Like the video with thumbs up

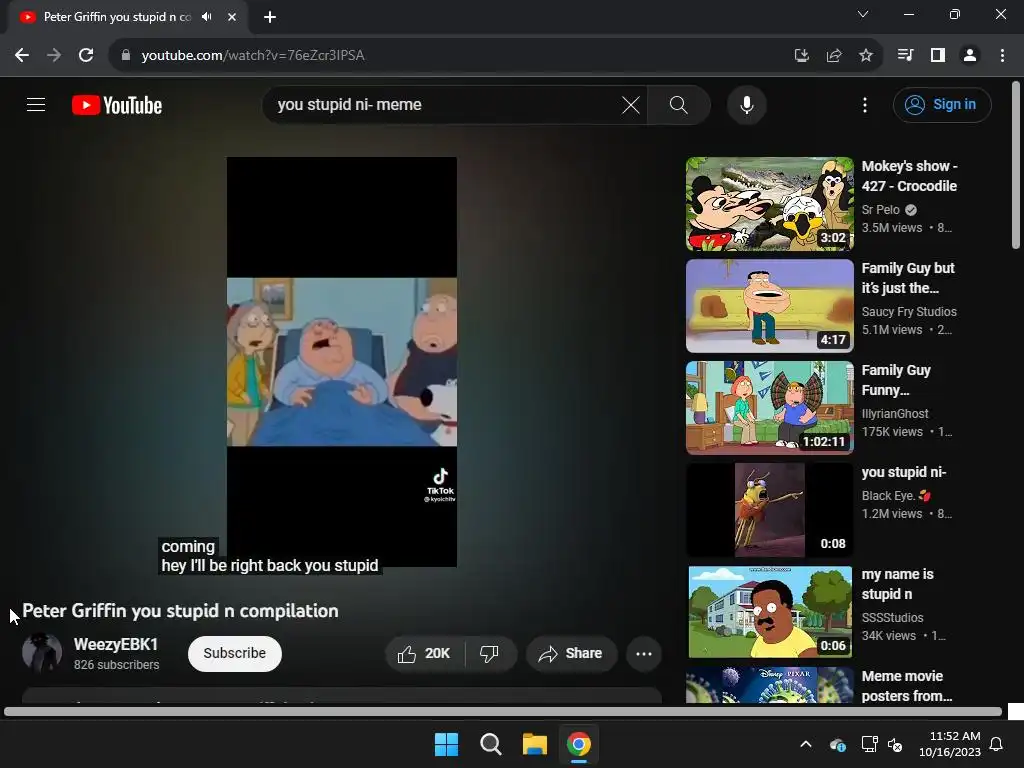click(424, 654)
